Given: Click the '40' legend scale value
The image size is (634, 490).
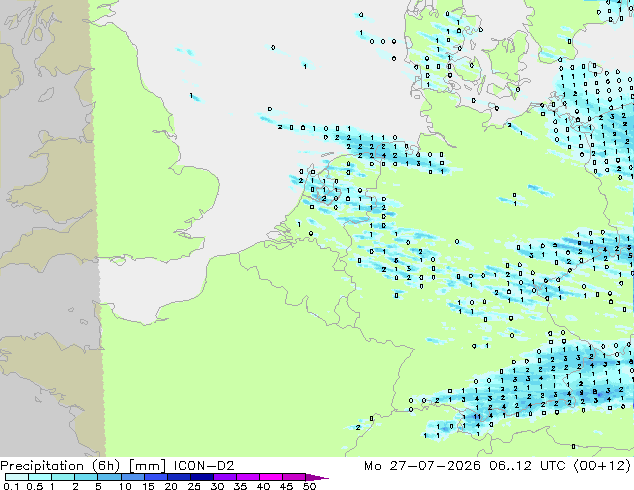Looking at the screenshot, I should [263, 486].
